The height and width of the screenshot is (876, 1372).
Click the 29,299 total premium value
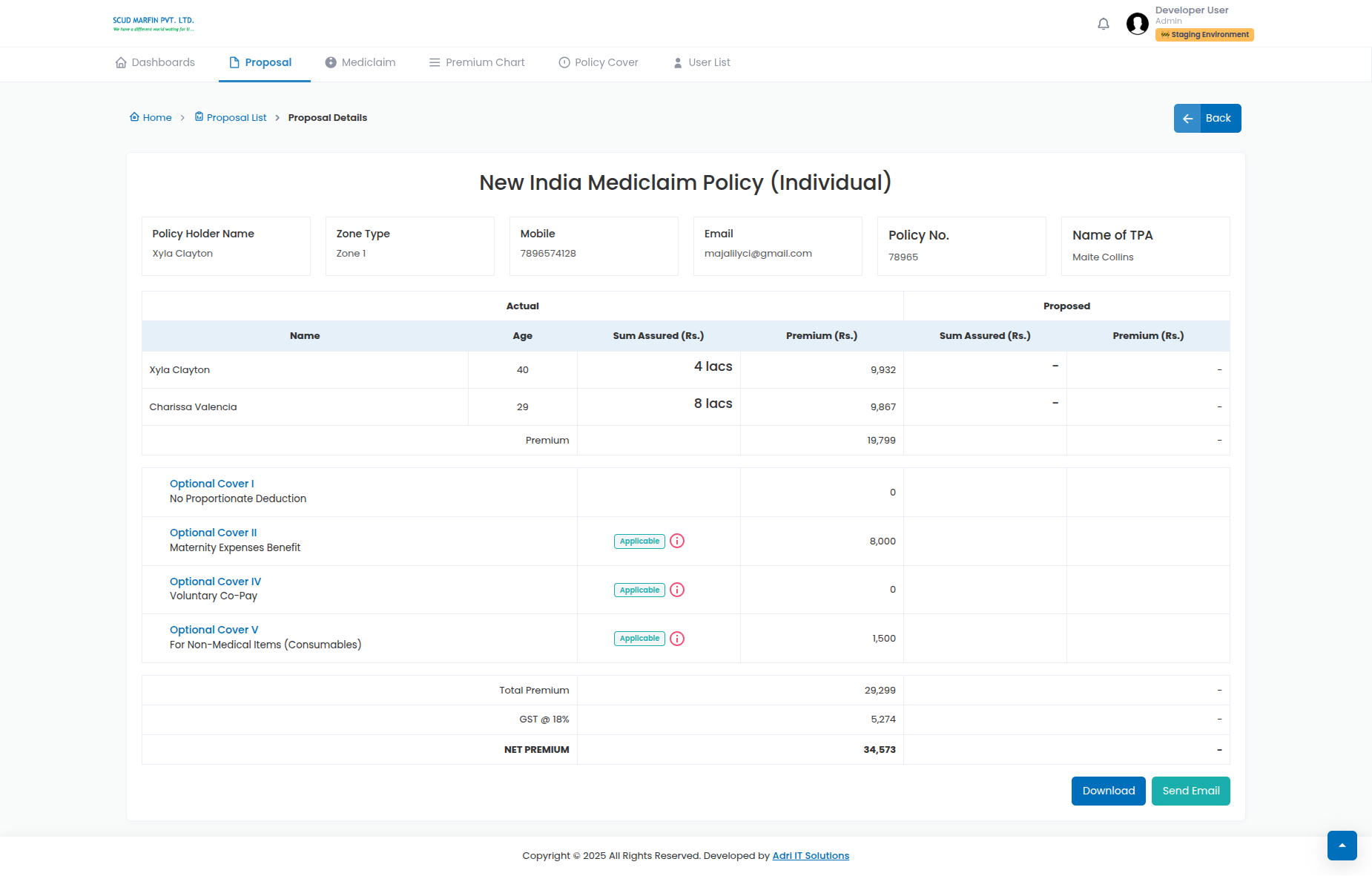880,690
